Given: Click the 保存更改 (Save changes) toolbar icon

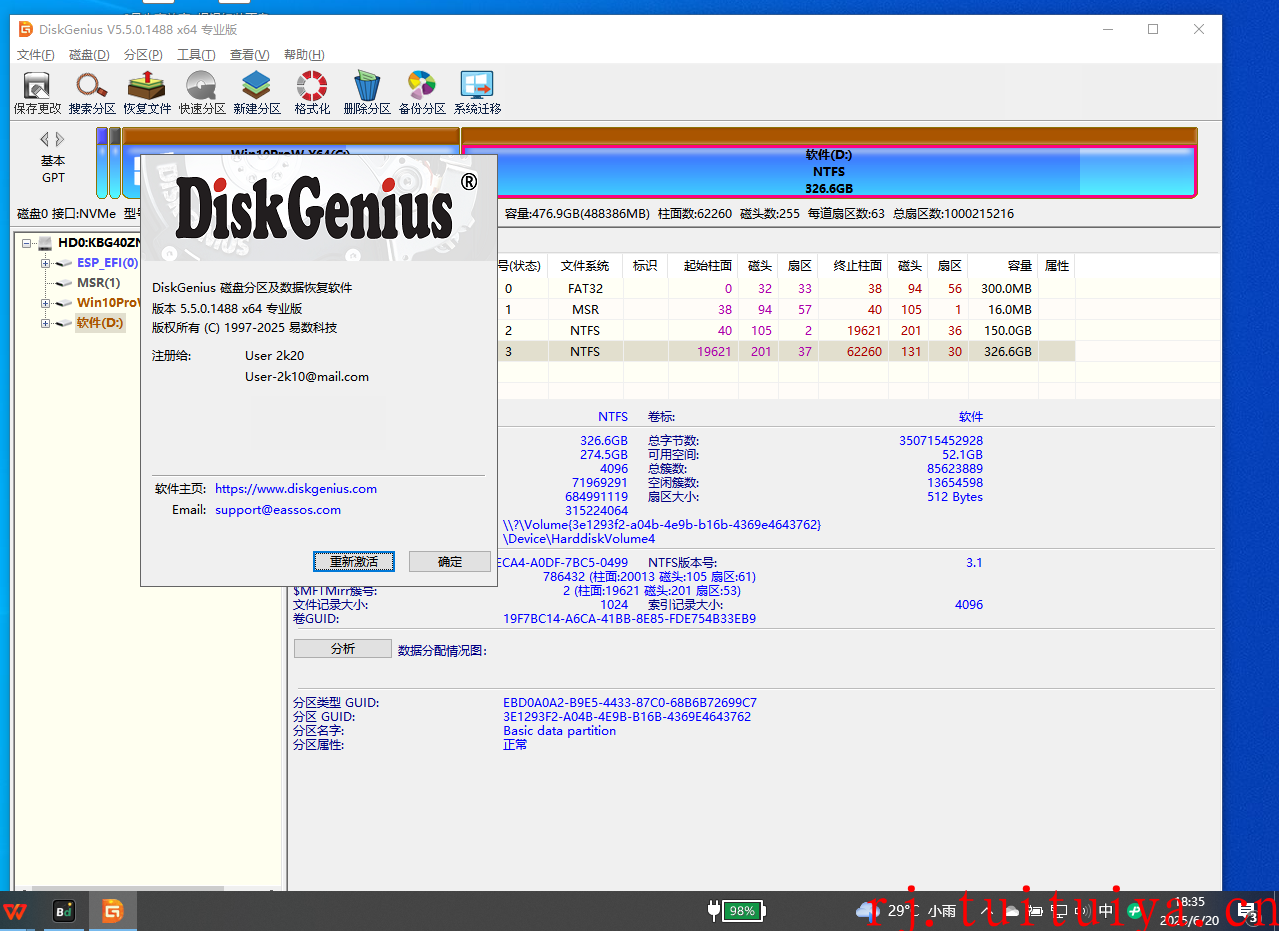Looking at the screenshot, I should [37, 93].
